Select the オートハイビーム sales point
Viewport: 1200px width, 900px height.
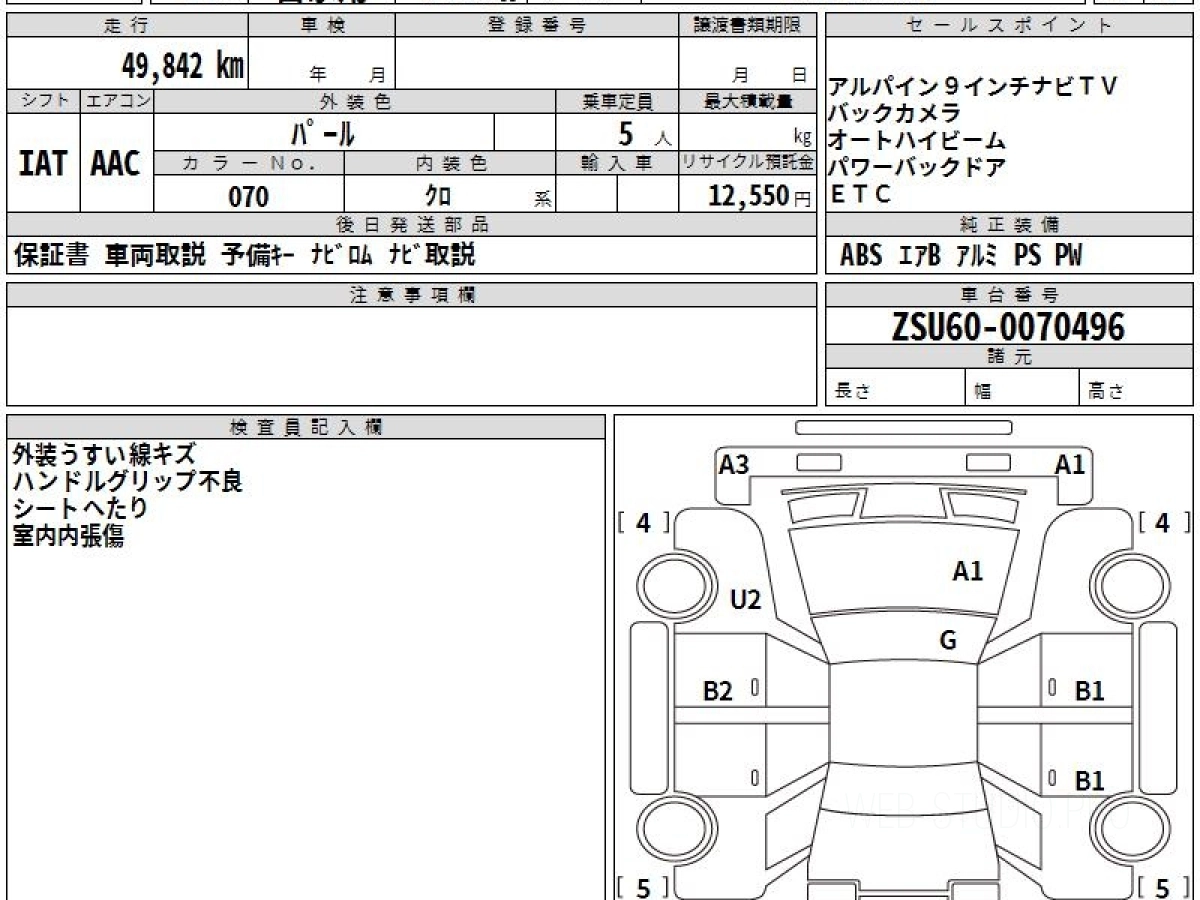(x=917, y=140)
